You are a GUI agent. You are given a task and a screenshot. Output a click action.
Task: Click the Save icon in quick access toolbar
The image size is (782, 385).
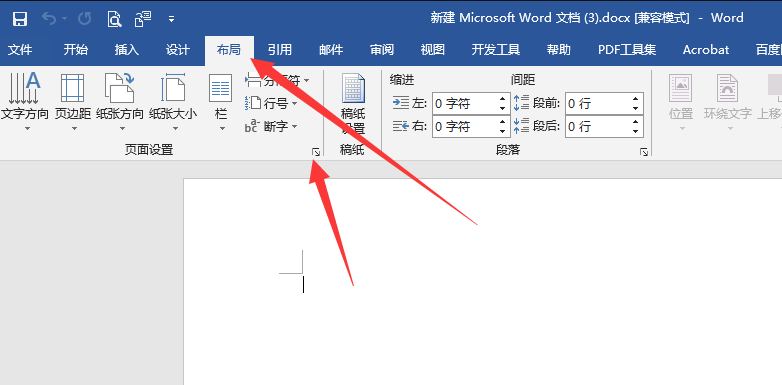coord(19,19)
